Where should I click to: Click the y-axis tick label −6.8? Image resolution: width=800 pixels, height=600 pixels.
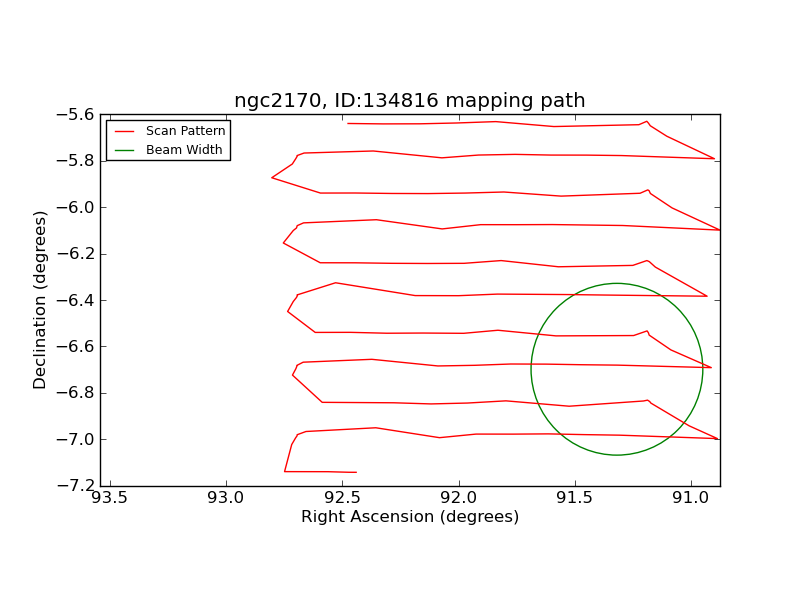pos(75,393)
